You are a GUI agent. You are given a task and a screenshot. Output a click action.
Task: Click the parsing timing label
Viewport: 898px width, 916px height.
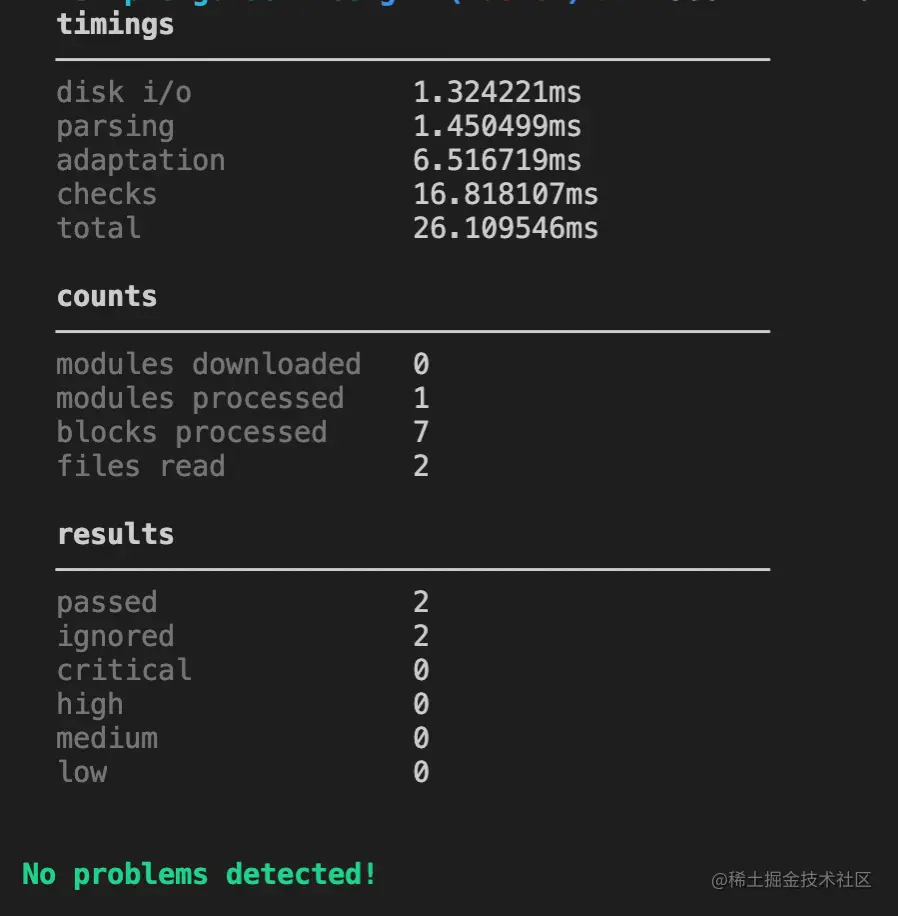tap(115, 127)
